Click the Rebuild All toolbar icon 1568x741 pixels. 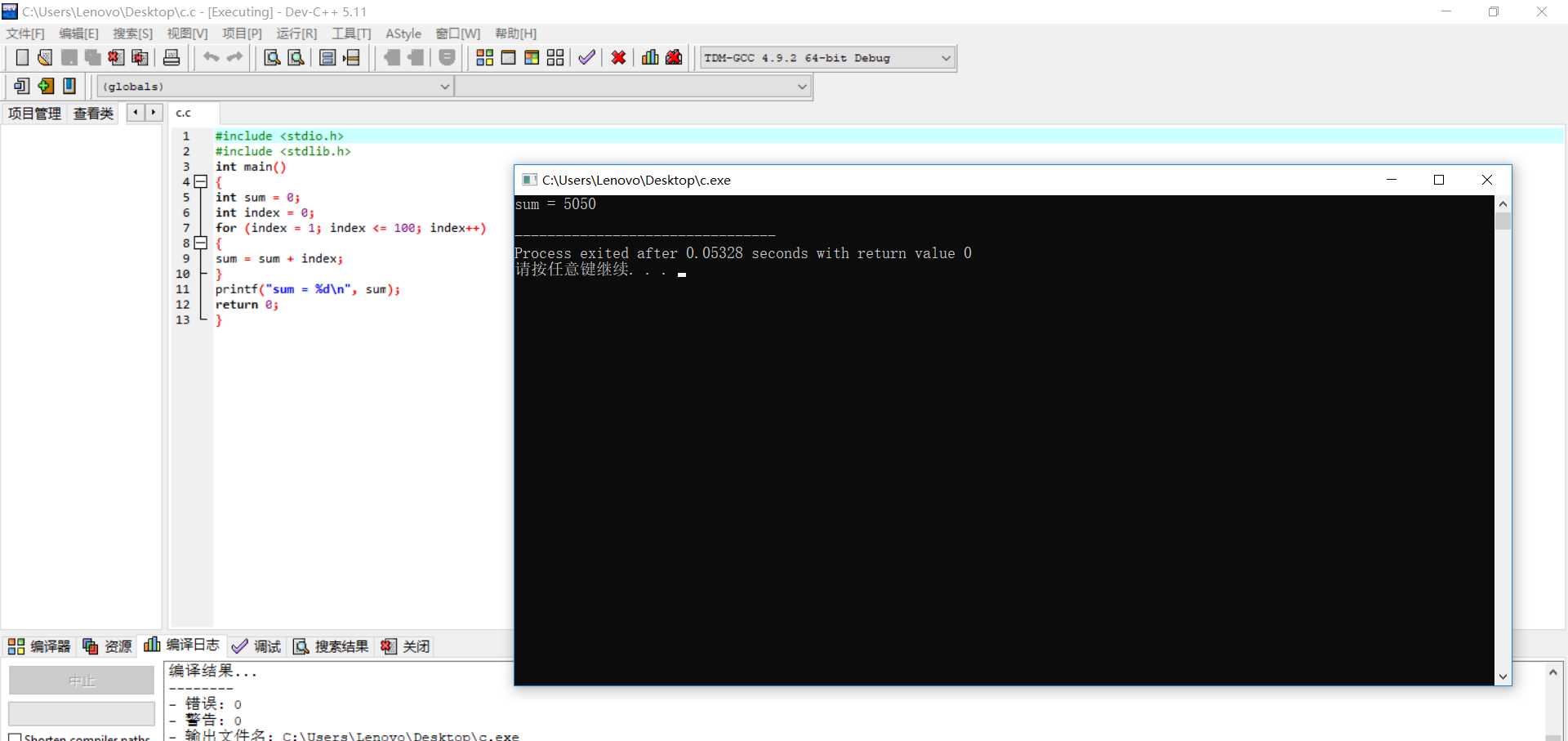point(555,57)
